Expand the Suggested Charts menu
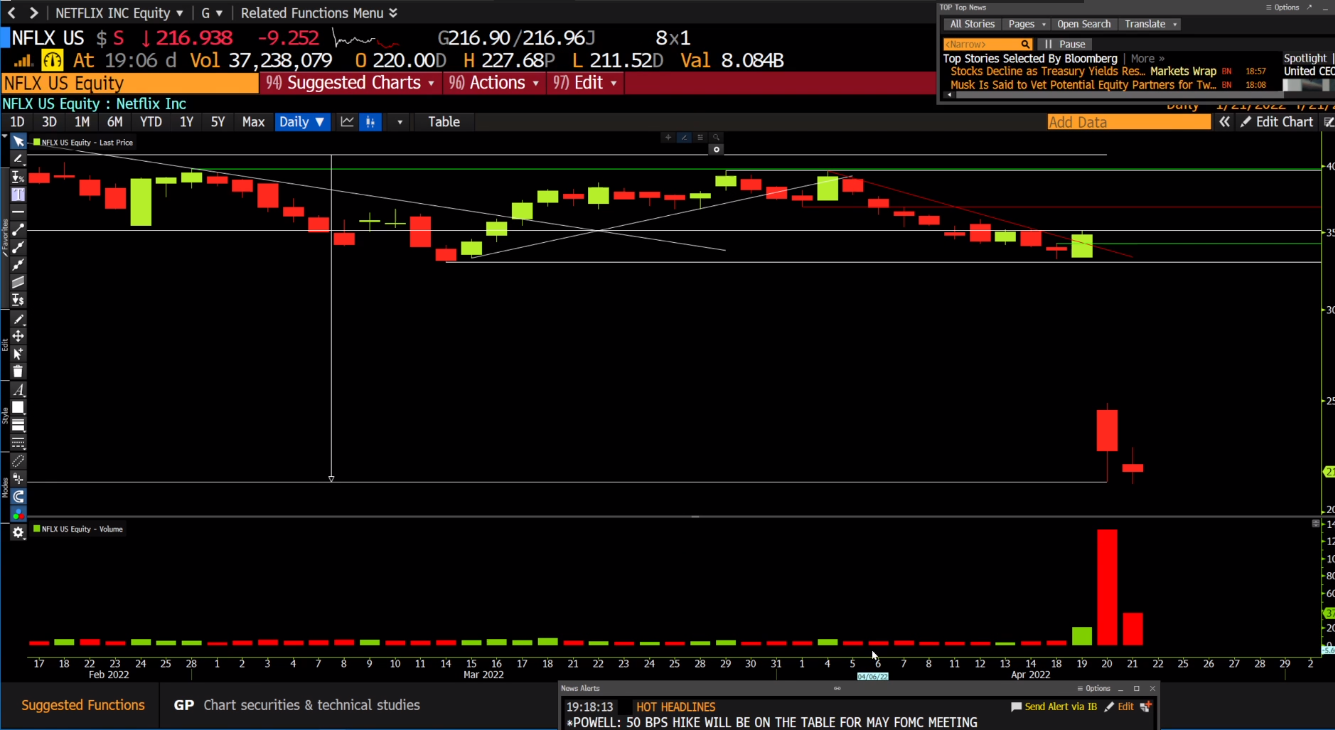Viewport: 1335px width, 730px height. pos(351,83)
